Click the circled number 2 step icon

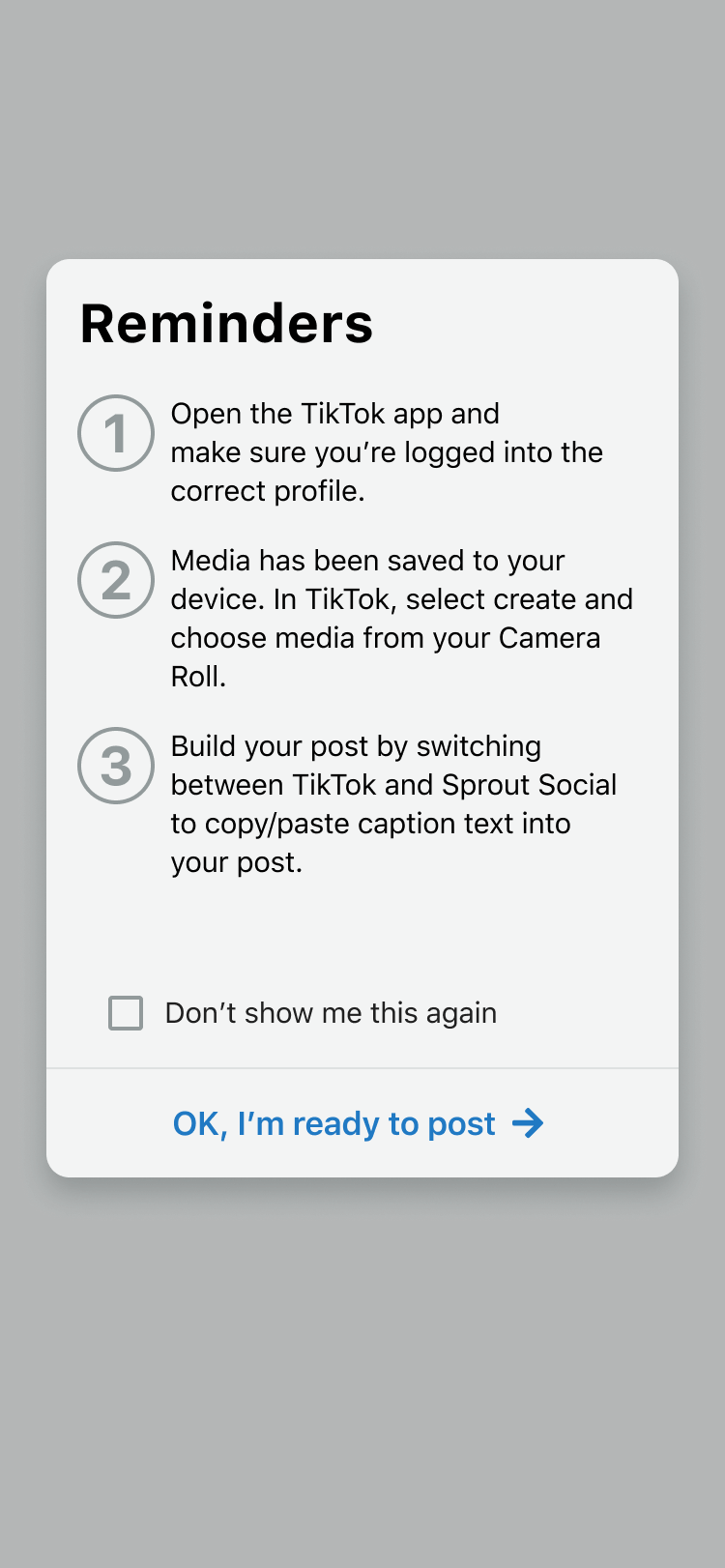click(116, 580)
